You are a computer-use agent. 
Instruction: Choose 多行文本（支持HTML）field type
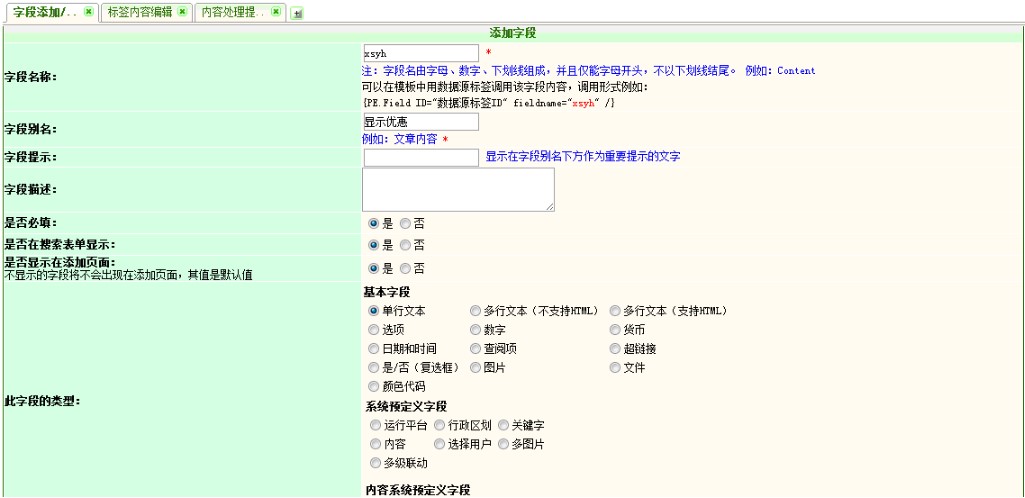click(x=614, y=310)
